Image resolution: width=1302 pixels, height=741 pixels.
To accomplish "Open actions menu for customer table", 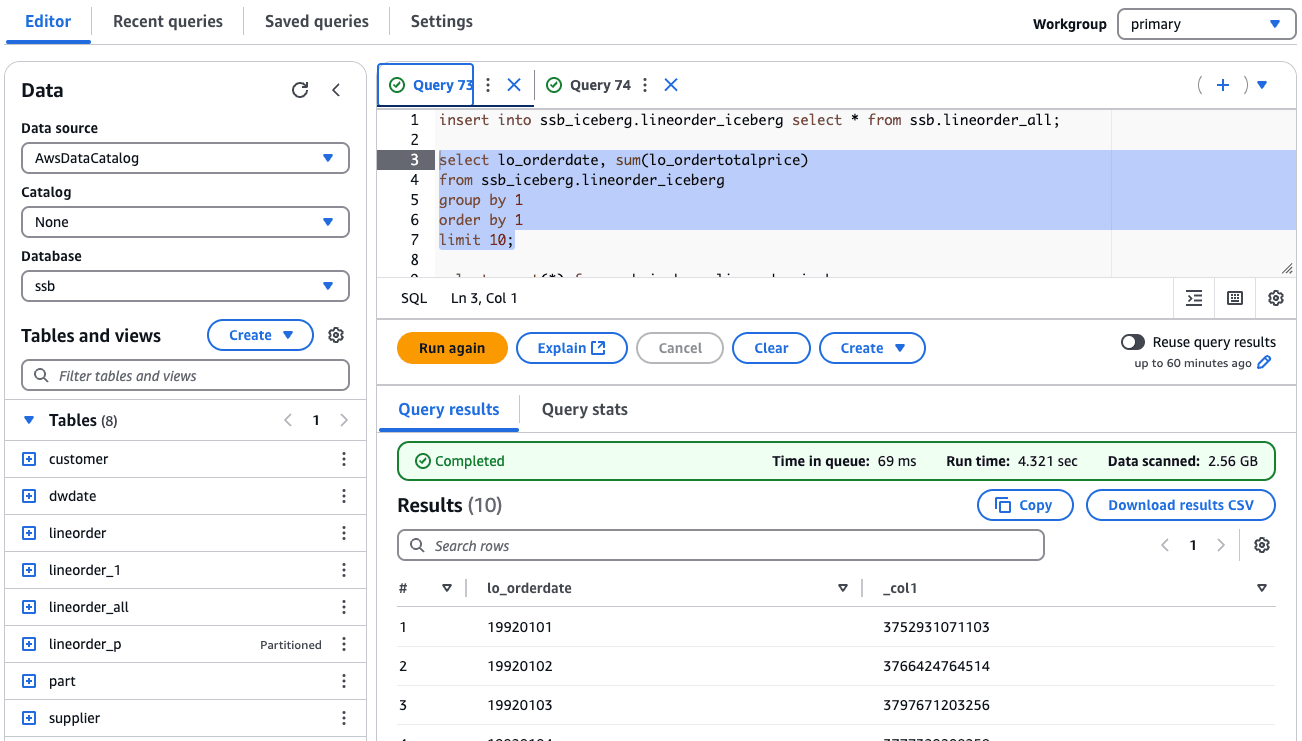I will point(344,459).
